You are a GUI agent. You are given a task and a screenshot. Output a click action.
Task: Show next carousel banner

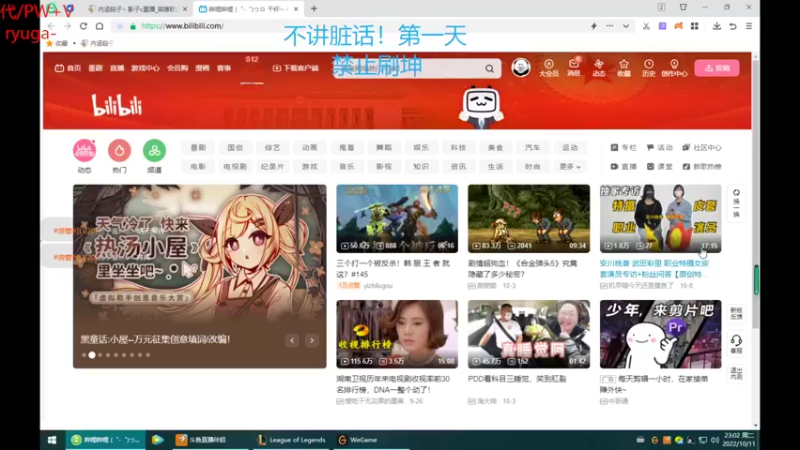point(312,340)
